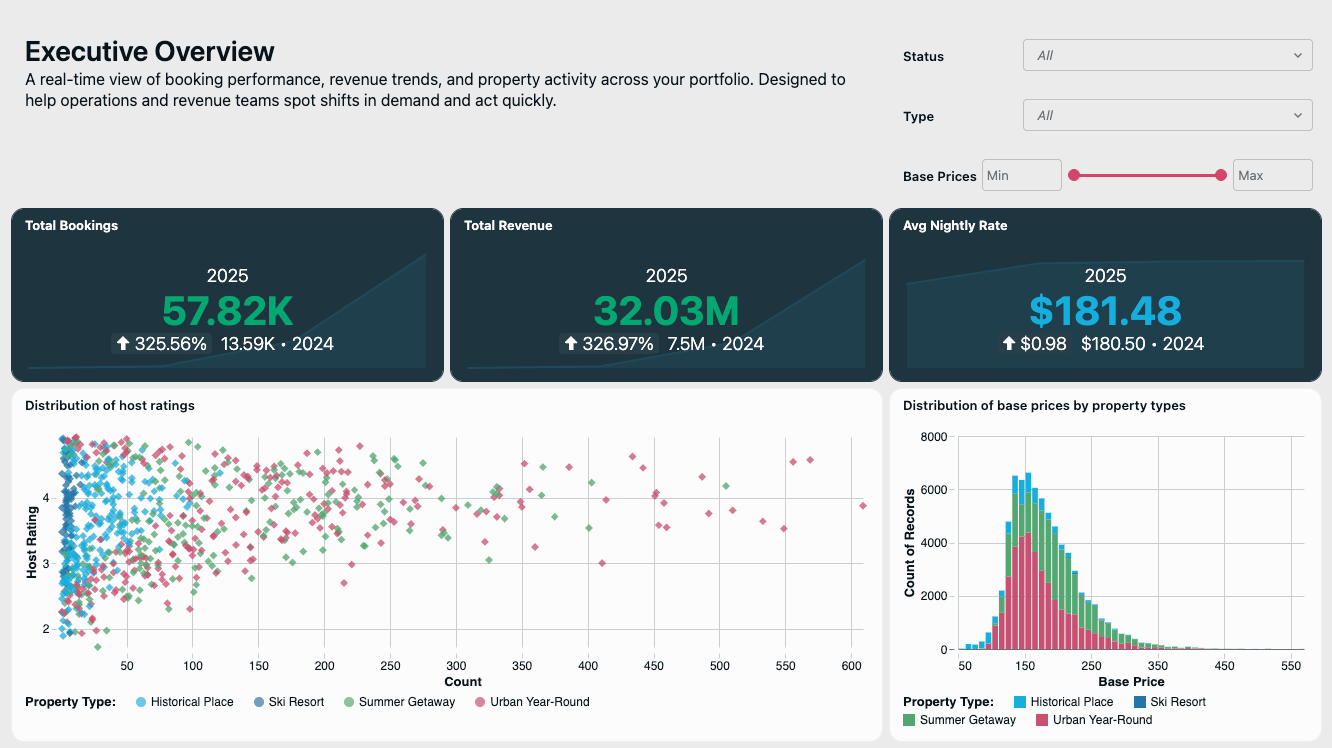Click the Total Bookings card title
The width and height of the screenshot is (1332, 748).
(x=71, y=226)
